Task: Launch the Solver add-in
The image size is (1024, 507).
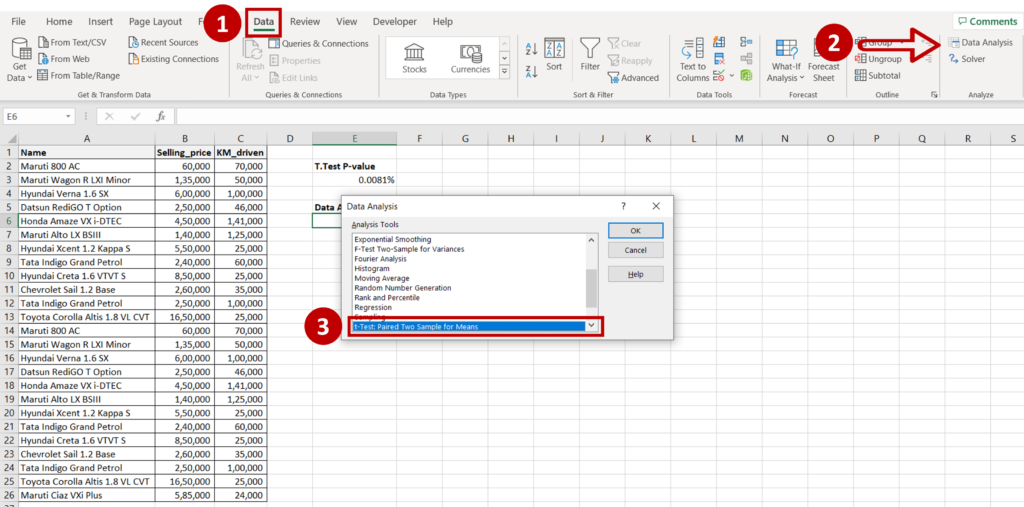Action: (x=967, y=59)
